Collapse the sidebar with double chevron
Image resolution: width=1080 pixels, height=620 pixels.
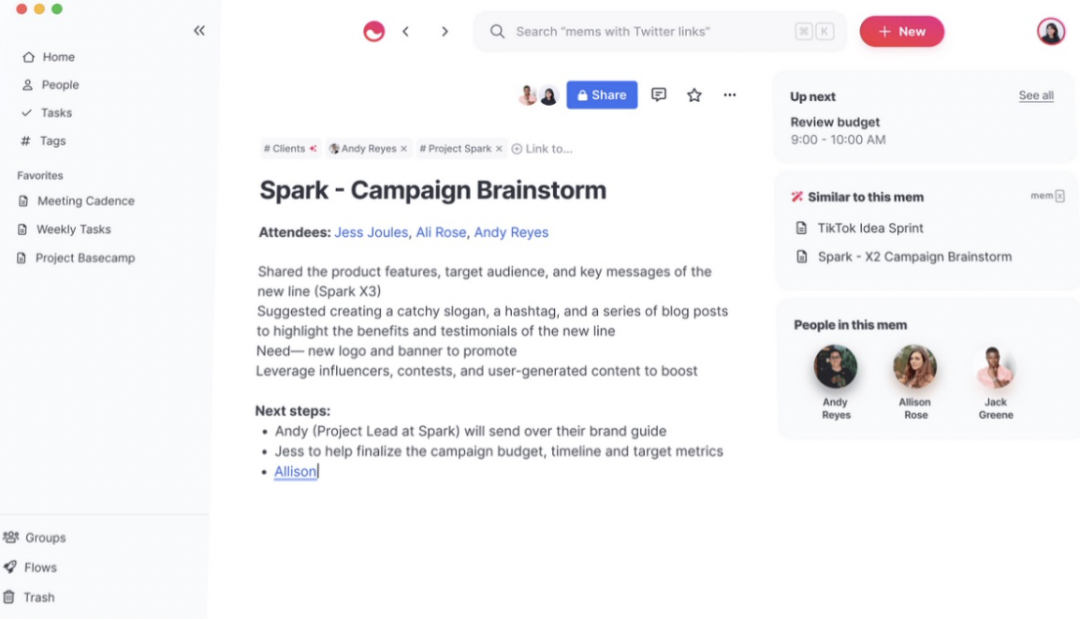(199, 30)
